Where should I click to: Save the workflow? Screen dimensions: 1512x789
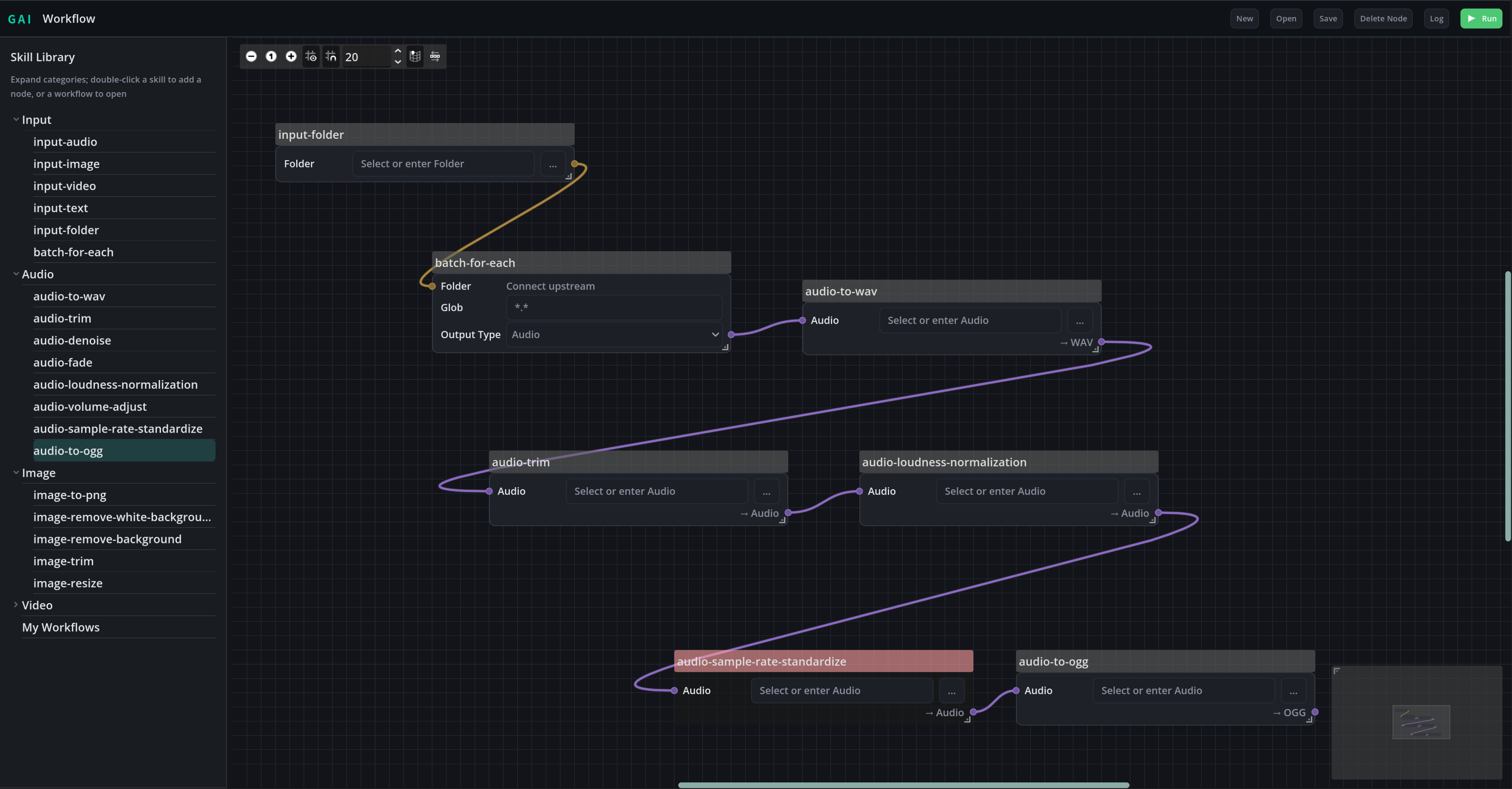(1328, 18)
